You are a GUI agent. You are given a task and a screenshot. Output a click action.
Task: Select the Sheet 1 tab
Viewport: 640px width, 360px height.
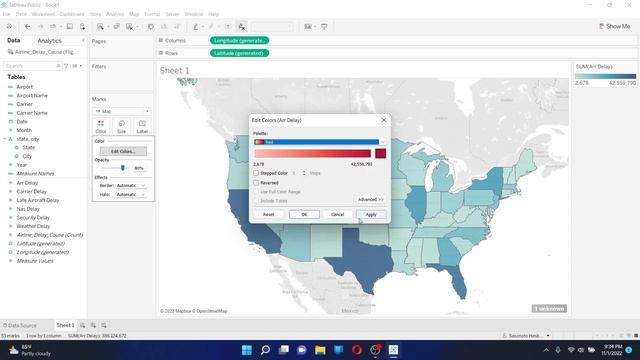(65, 325)
